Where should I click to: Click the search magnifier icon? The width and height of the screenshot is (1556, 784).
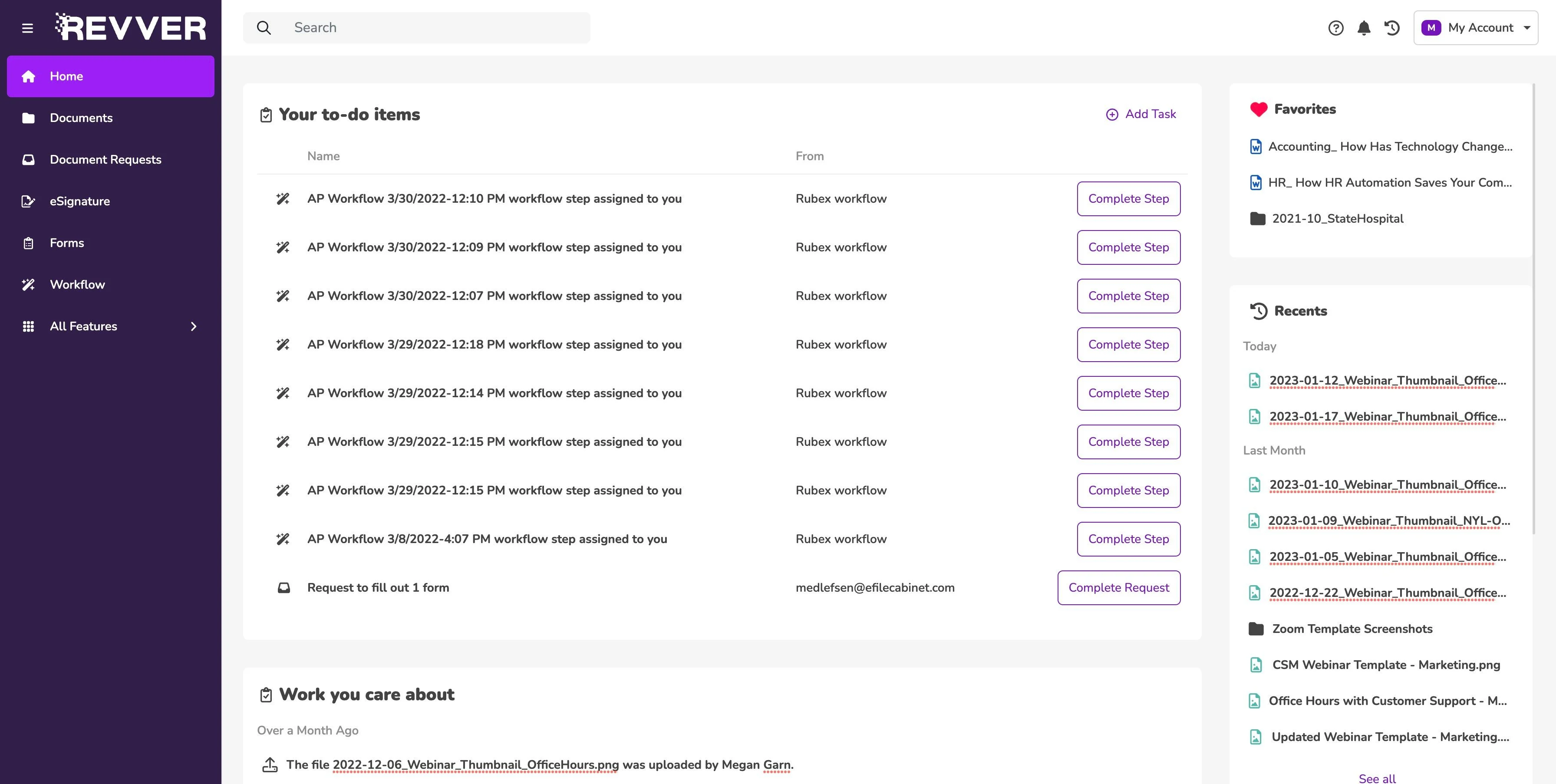pos(264,28)
